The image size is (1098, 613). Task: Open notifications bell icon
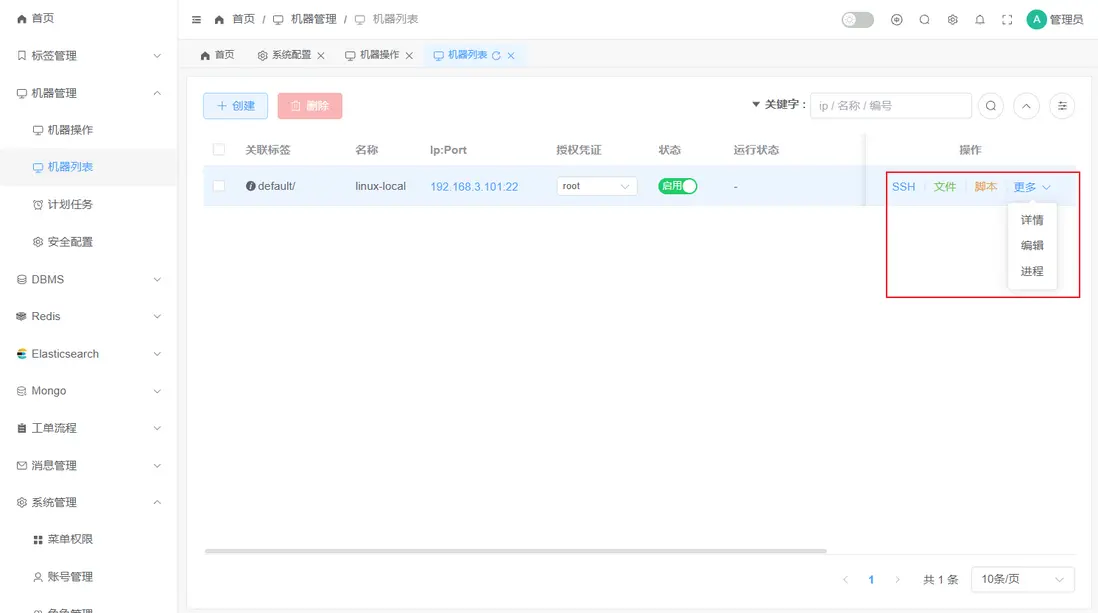point(980,20)
